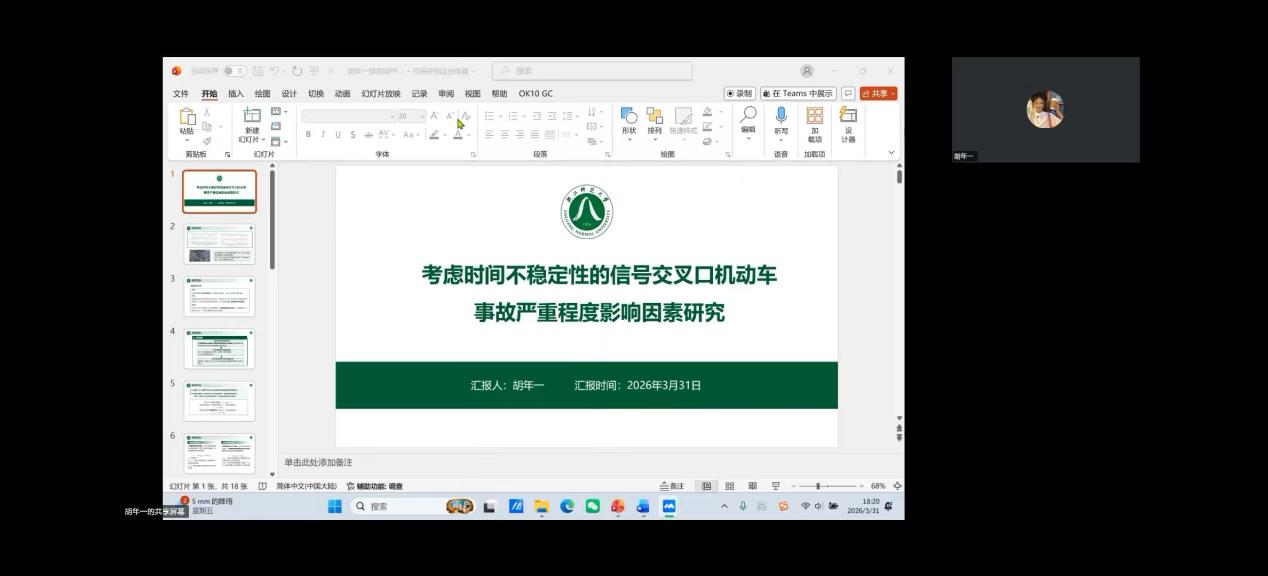Expand the font size dropdown

pyautogui.click(x=422, y=116)
